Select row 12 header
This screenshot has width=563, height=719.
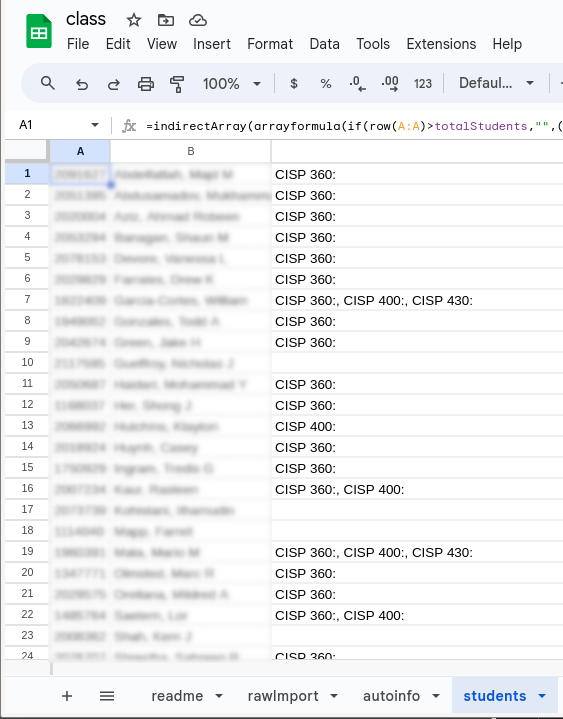(x=27, y=405)
